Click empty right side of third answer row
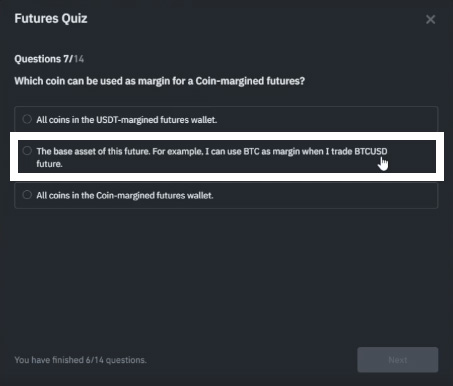 (325, 195)
